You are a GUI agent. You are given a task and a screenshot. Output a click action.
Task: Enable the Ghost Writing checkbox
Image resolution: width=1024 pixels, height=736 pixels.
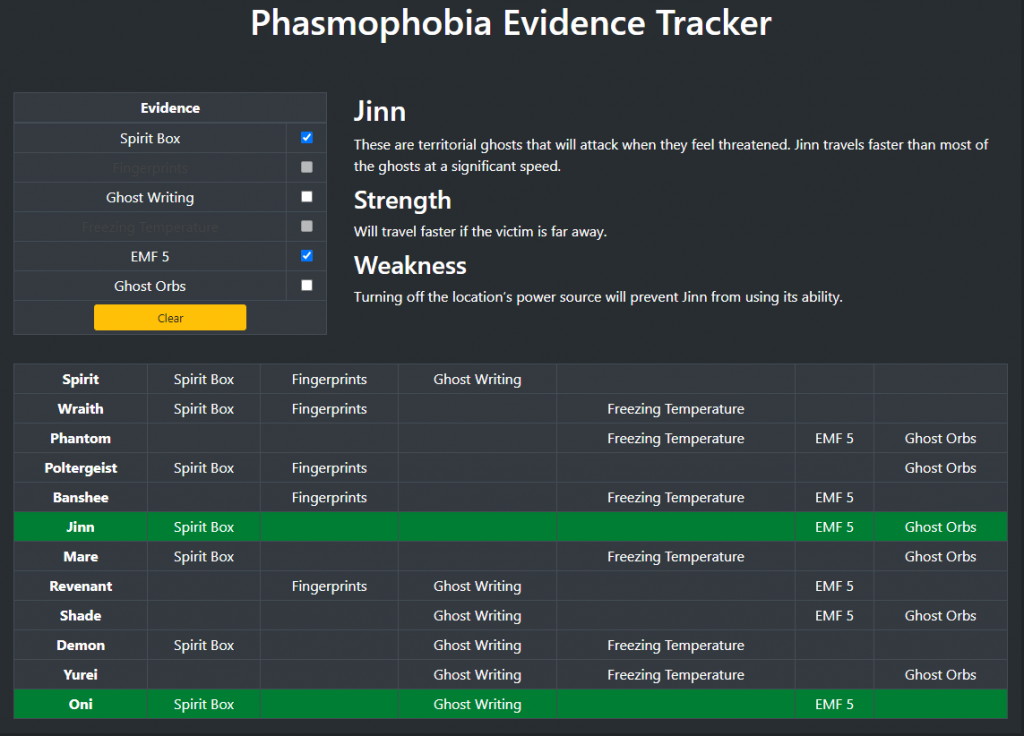(306, 196)
